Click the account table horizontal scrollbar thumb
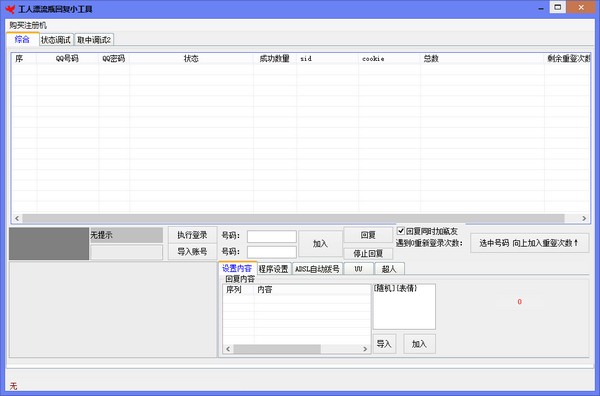The width and height of the screenshot is (600, 396). (x=293, y=218)
